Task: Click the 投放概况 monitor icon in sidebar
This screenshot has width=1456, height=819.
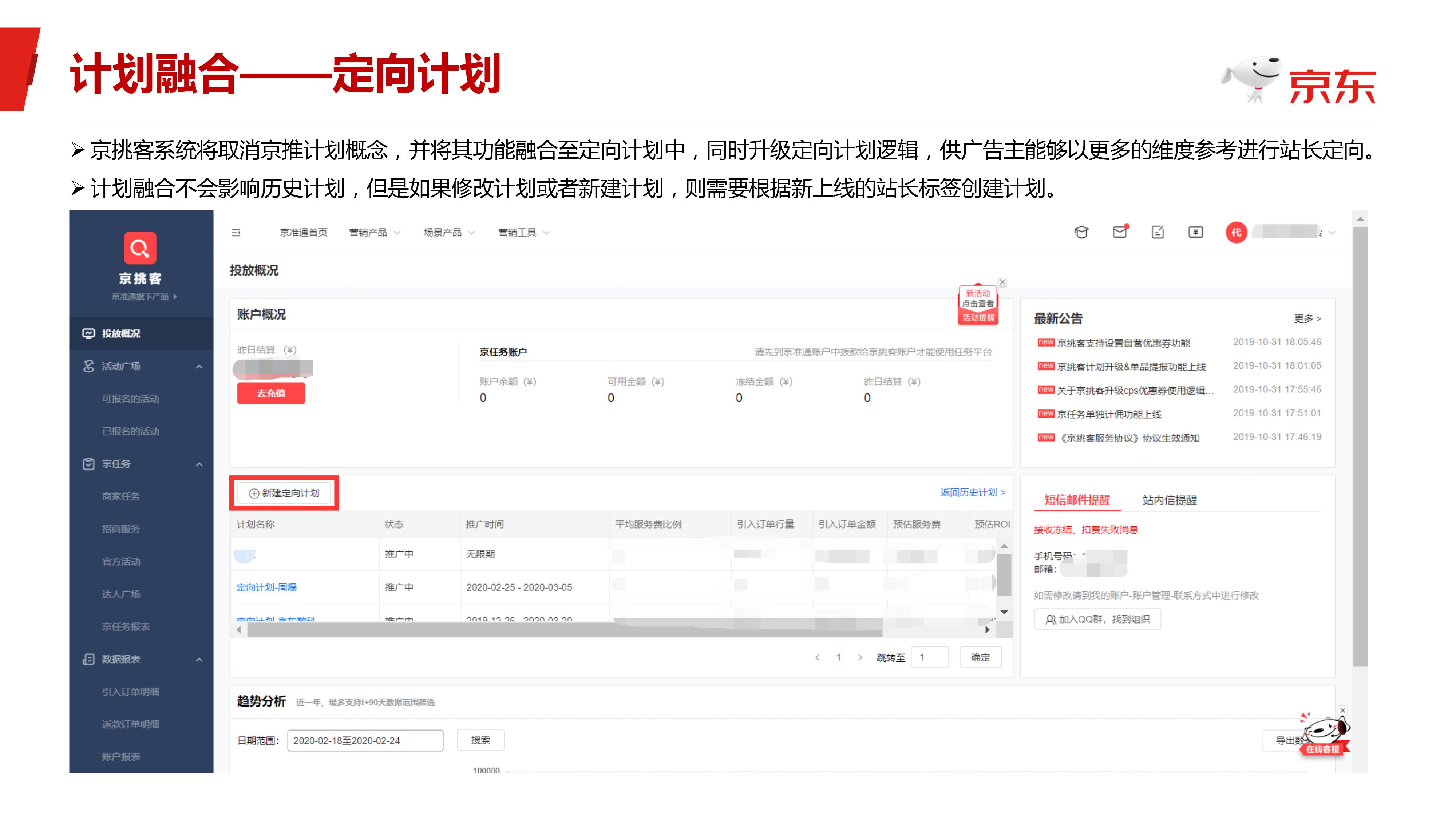Action: (x=89, y=333)
